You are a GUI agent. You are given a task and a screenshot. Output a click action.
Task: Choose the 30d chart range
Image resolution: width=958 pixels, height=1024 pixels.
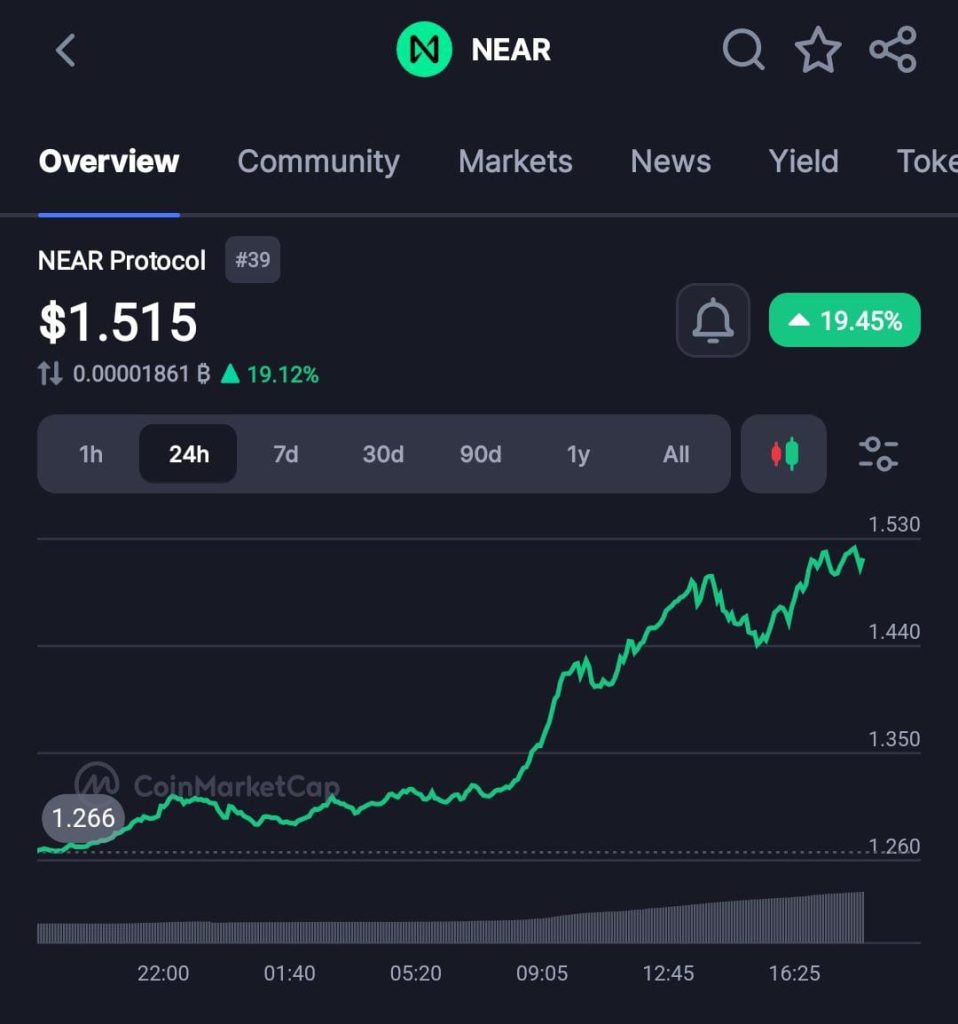383,454
